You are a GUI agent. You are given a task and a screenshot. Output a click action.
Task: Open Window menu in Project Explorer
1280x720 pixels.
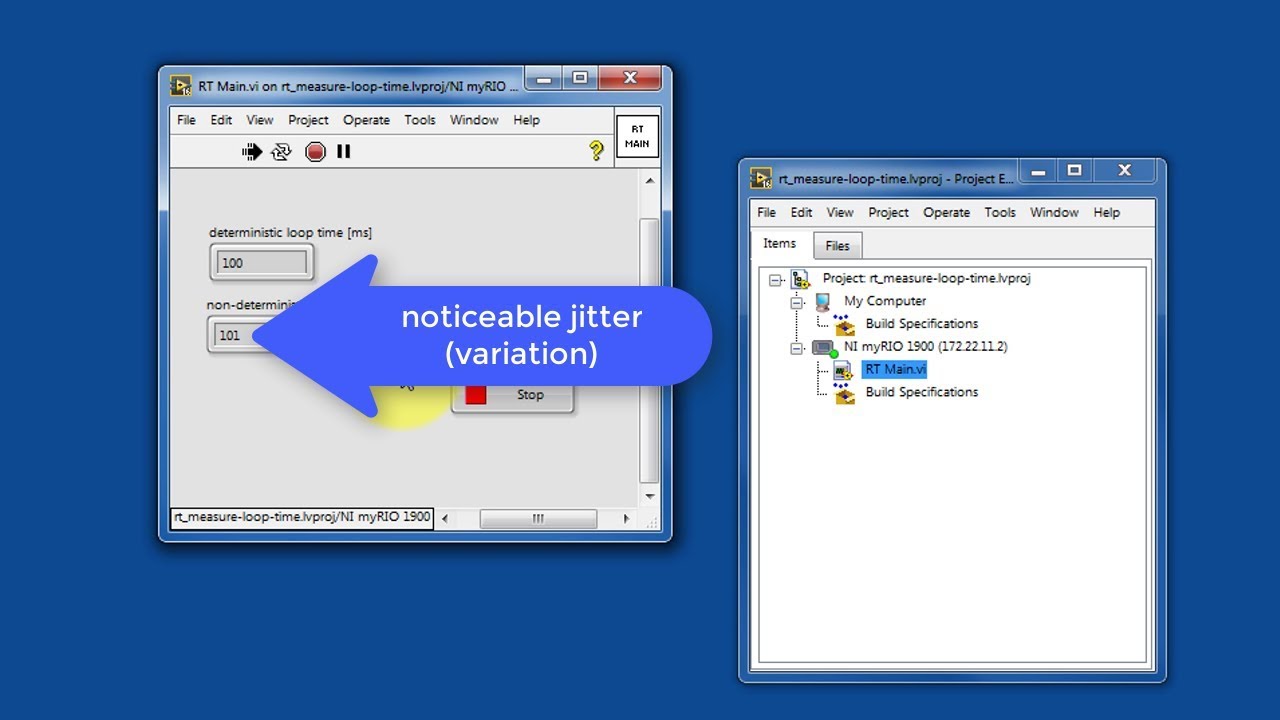coord(1054,212)
